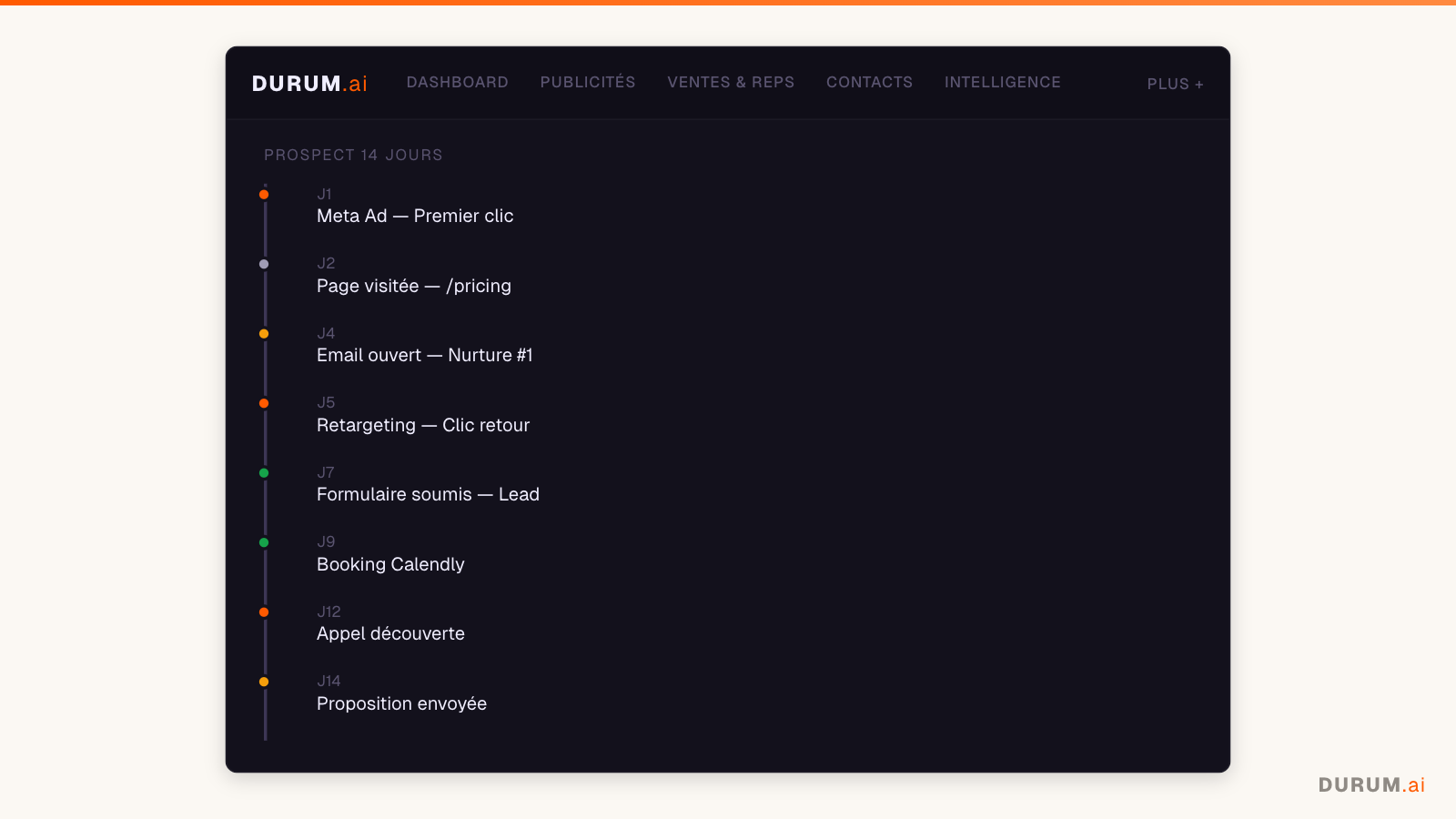The image size is (1456, 819).
Task: Click the DURUM.ai logo in the navbar
Action: 309,84
